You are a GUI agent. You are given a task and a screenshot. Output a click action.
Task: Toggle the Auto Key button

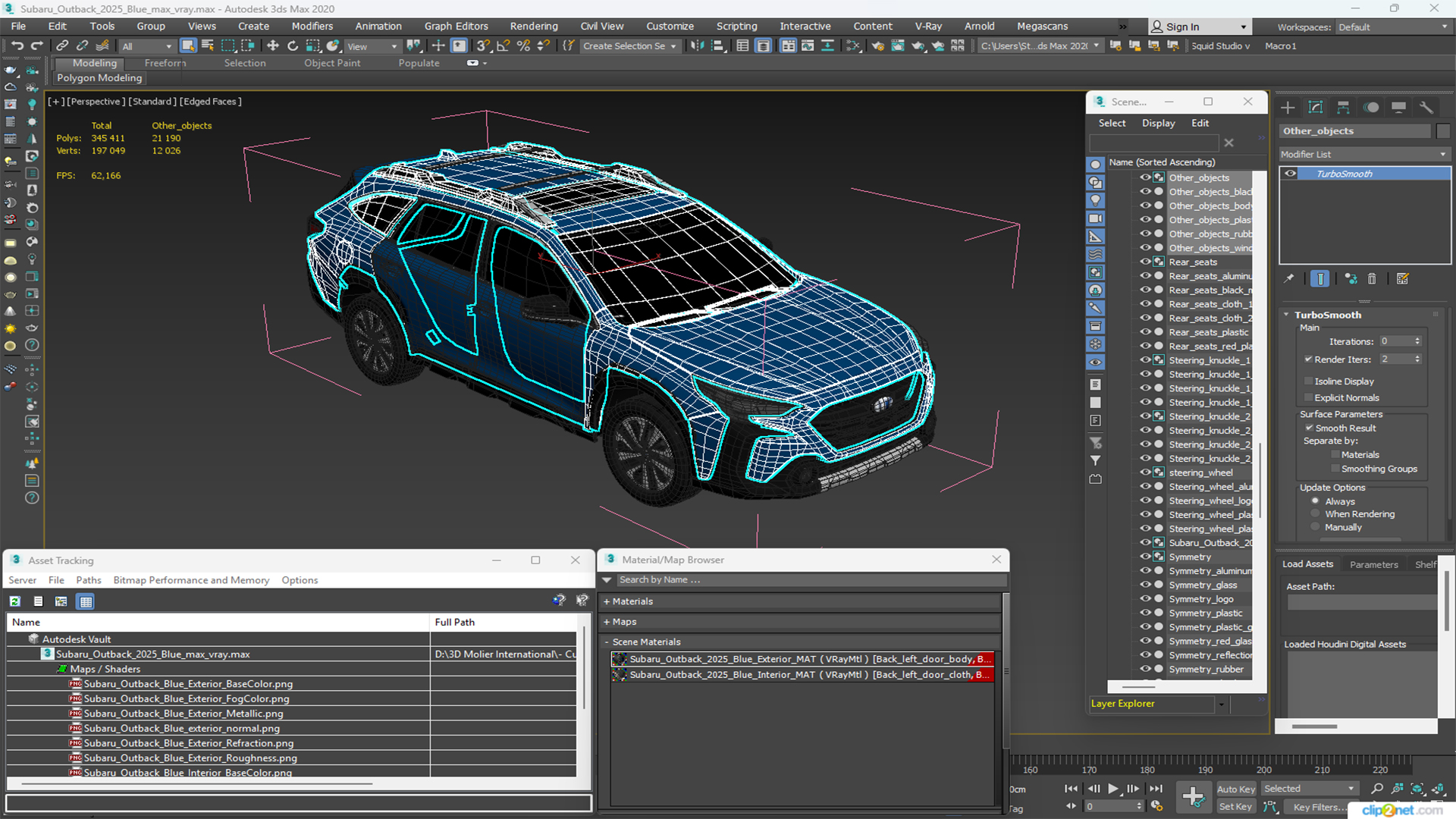coord(1236,789)
